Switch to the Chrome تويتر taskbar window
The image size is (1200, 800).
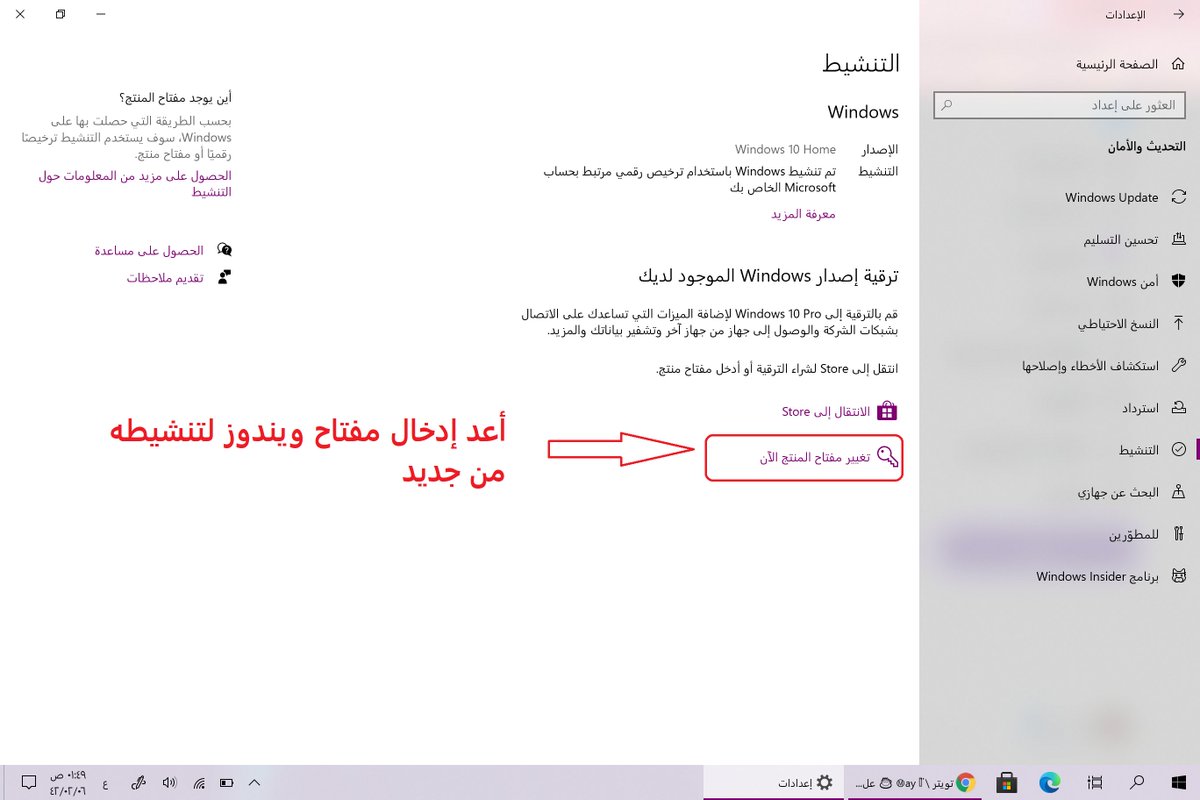click(x=913, y=782)
